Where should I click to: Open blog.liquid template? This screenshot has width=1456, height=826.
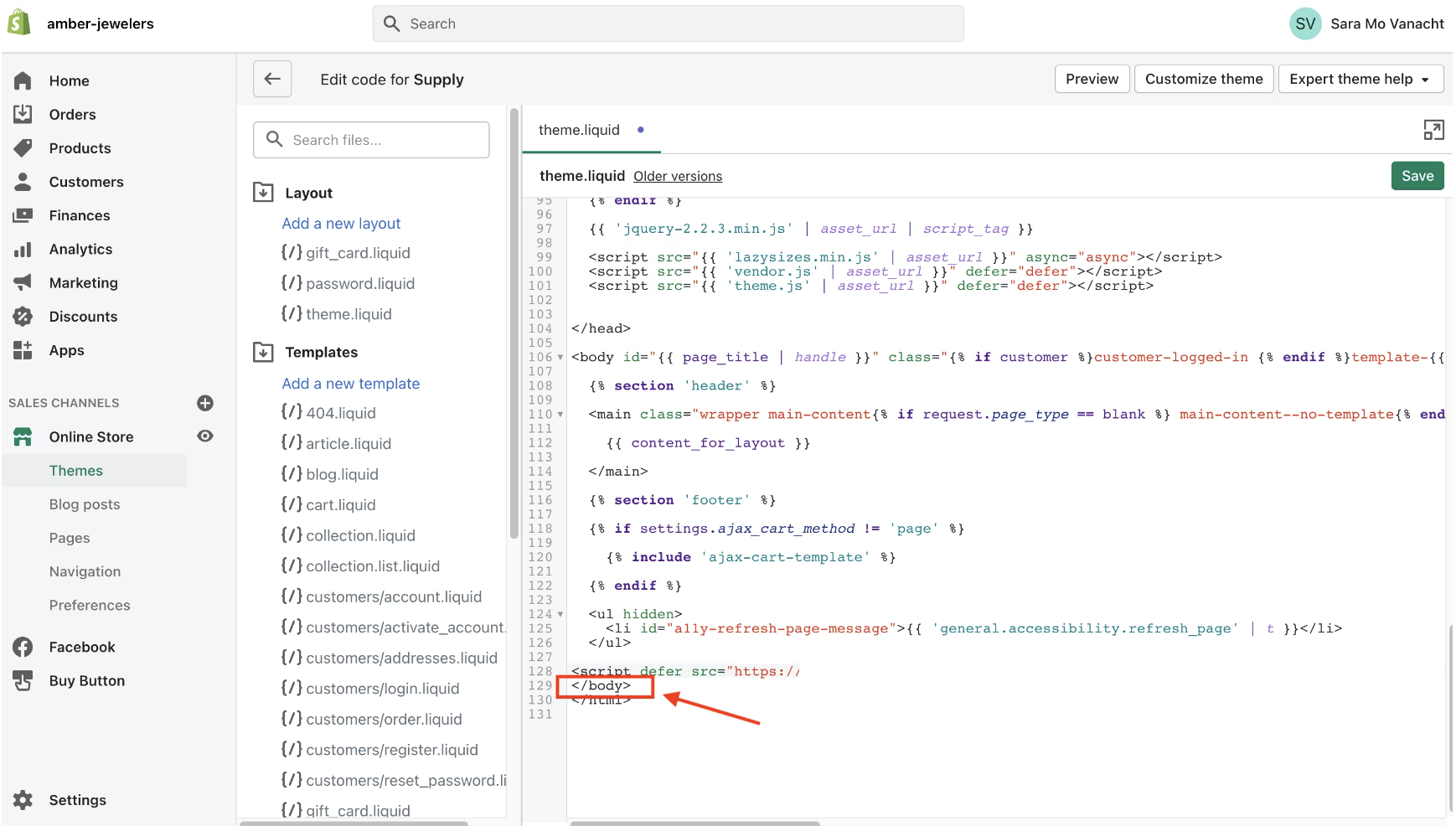(330, 474)
